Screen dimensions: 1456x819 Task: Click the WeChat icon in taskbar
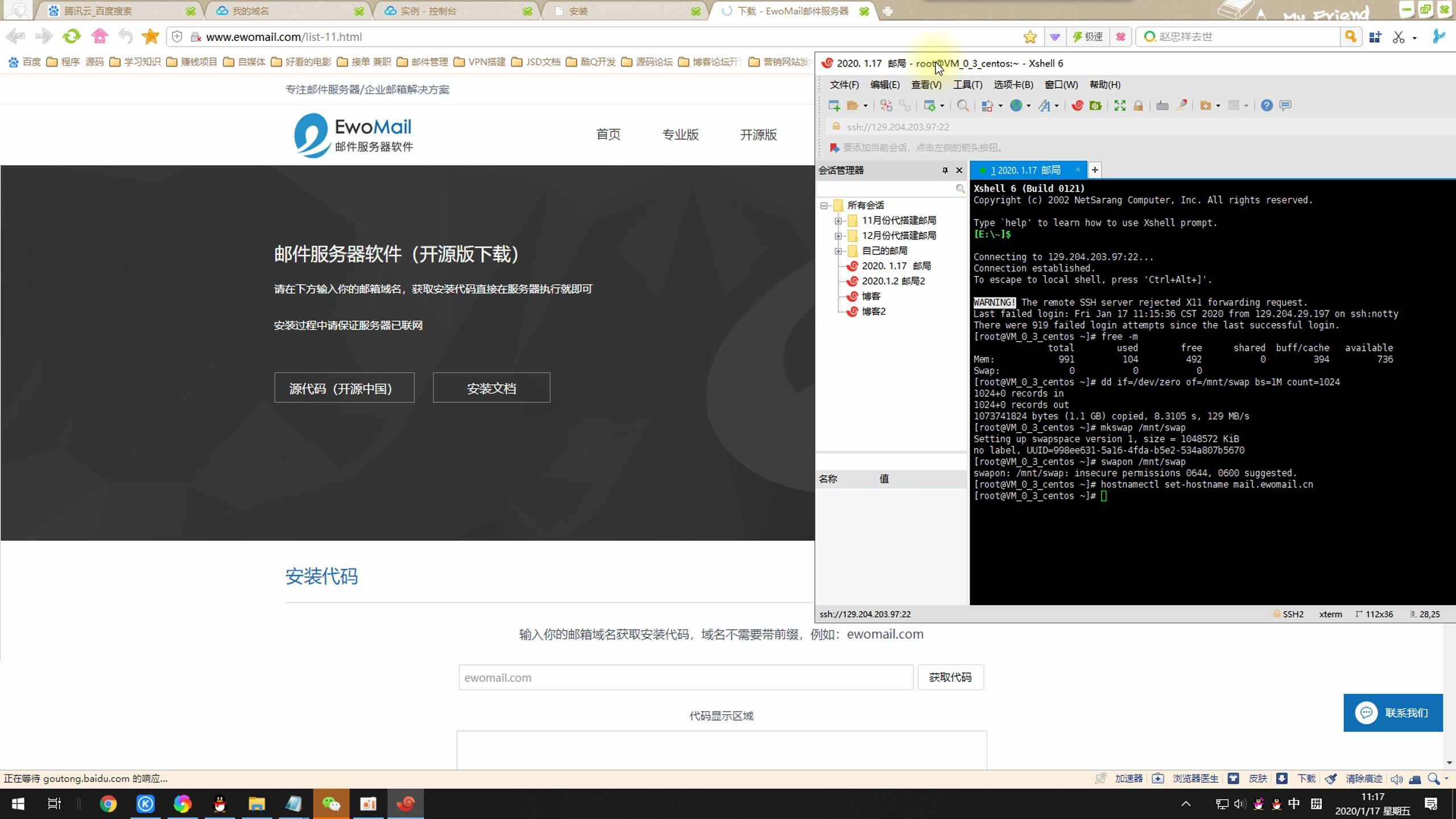point(331,804)
